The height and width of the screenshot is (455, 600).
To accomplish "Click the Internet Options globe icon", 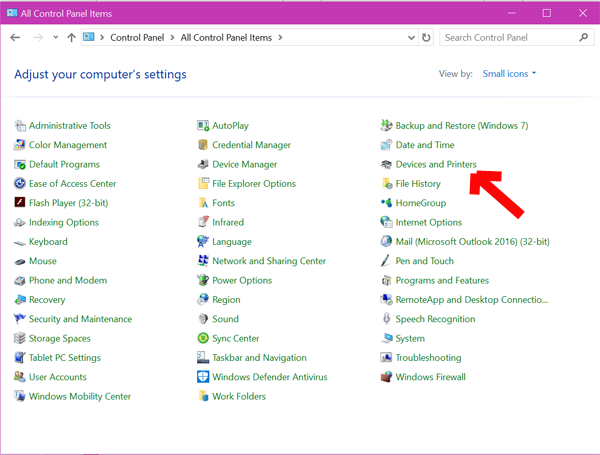I will (x=386, y=222).
